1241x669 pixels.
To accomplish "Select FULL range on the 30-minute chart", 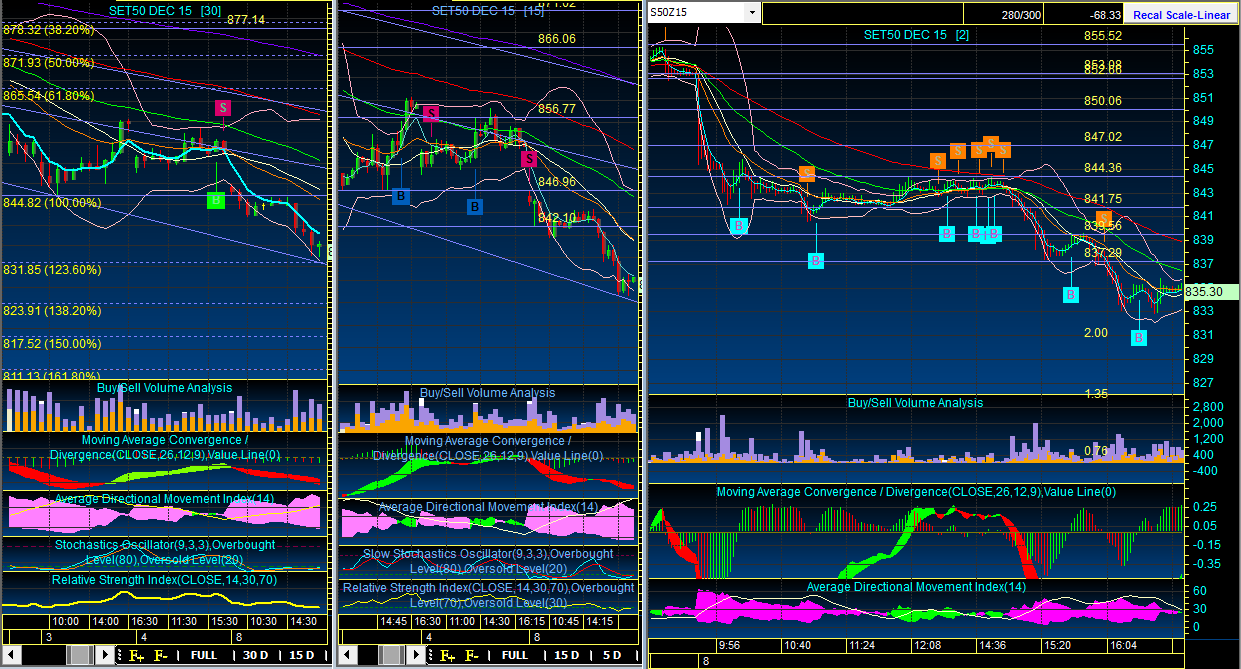I will click(204, 655).
